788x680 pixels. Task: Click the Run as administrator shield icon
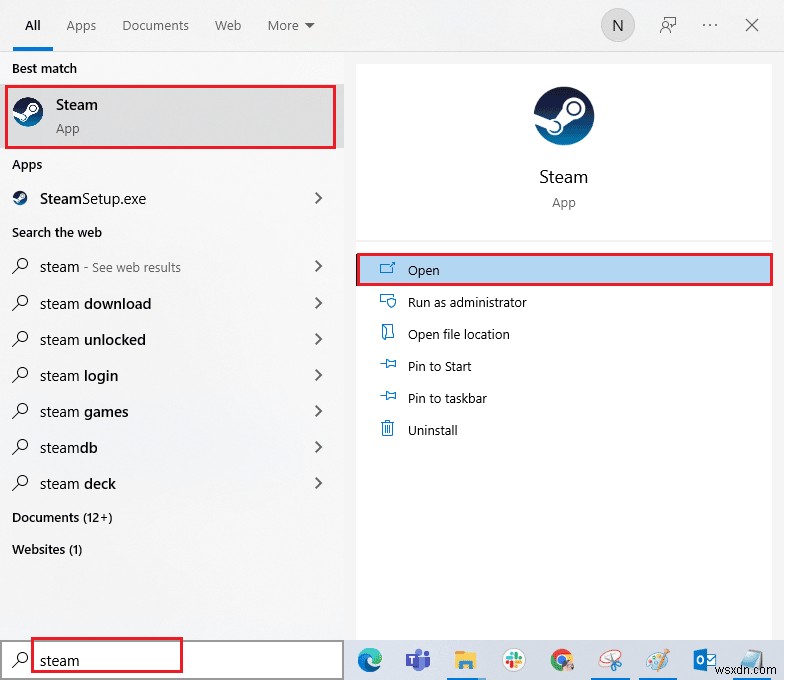[x=388, y=302]
